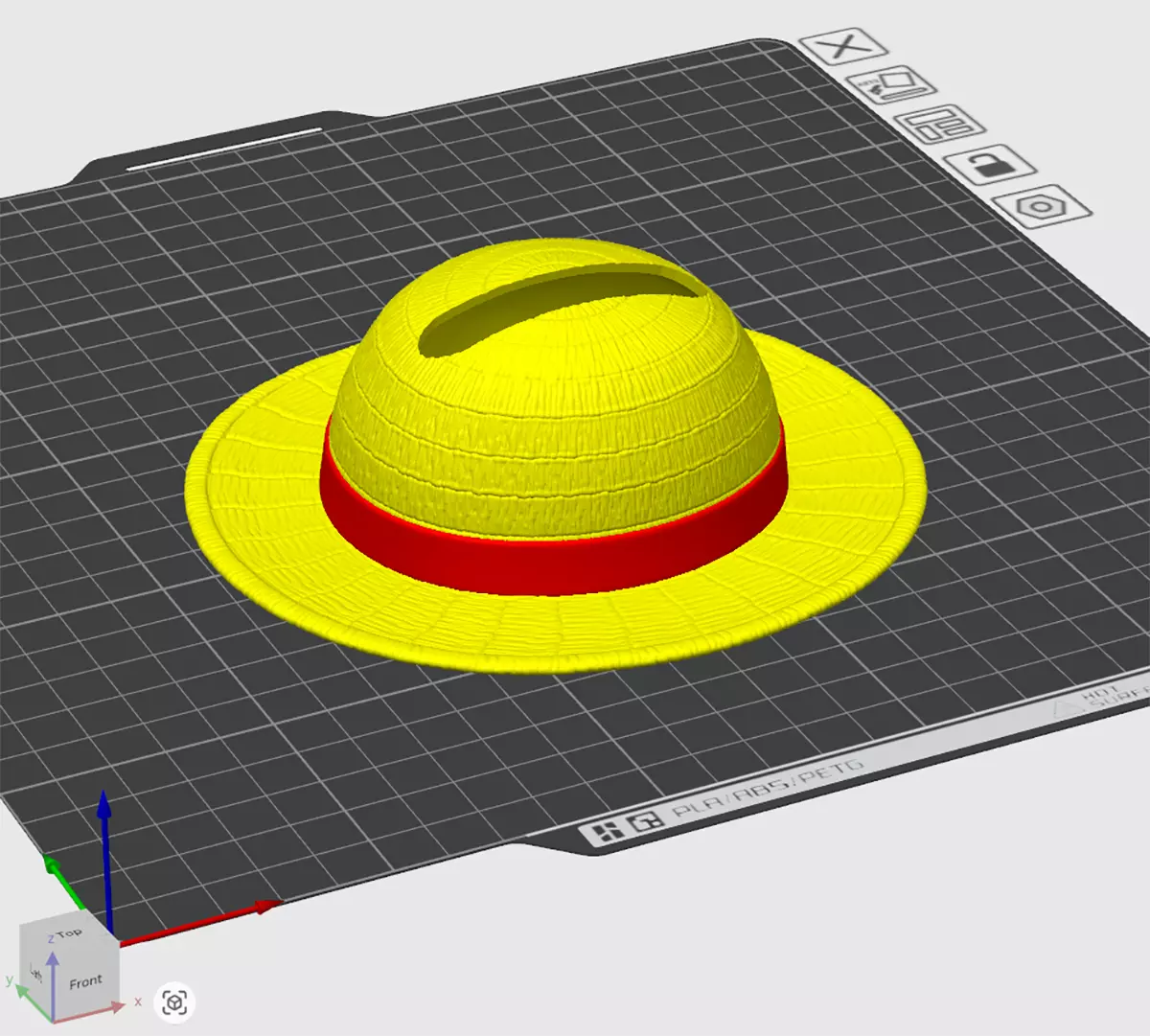Toggle the plate lock icon
1150x1036 pixels.
(x=990, y=166)
